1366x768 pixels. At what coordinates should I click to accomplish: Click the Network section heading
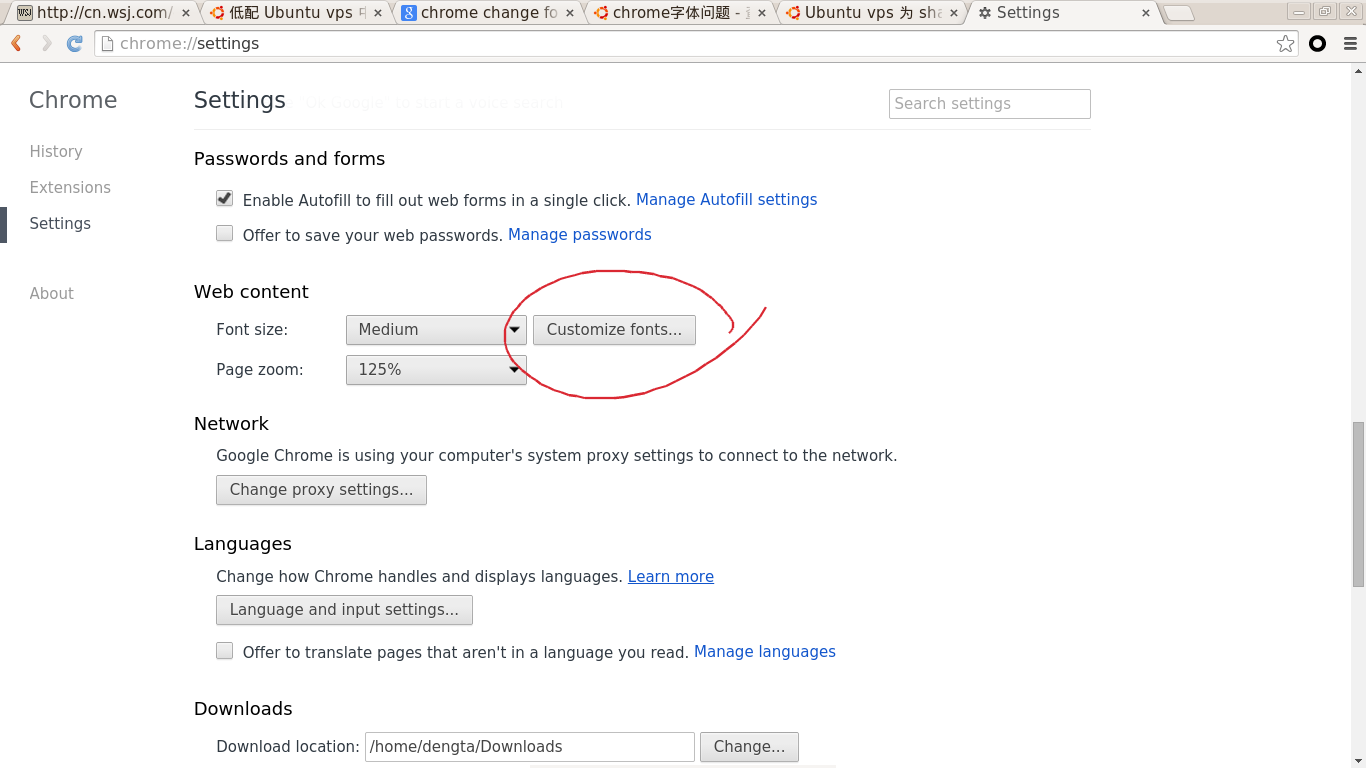point(231,423)
